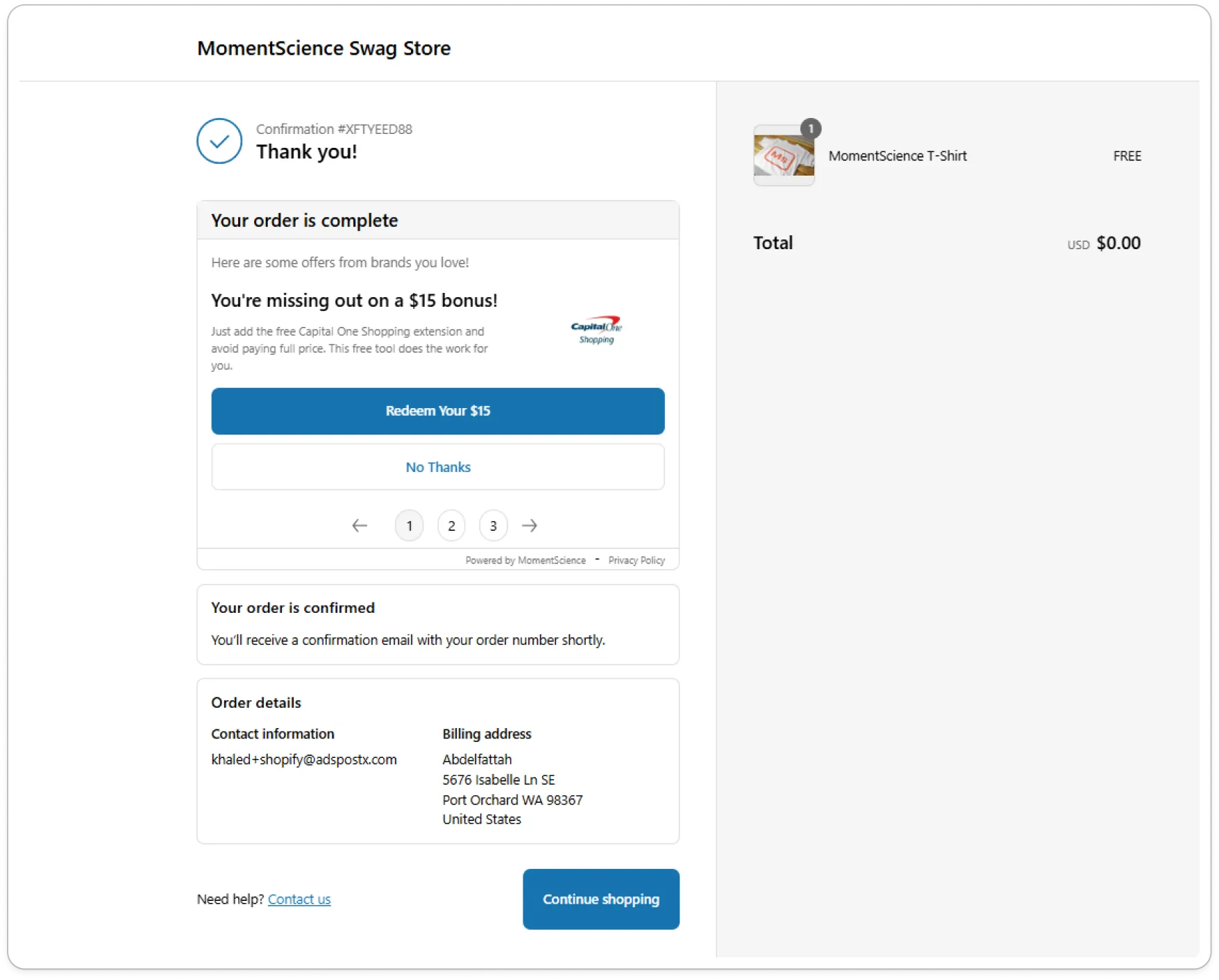Click the Your order is complete heading

click(305, 221)
